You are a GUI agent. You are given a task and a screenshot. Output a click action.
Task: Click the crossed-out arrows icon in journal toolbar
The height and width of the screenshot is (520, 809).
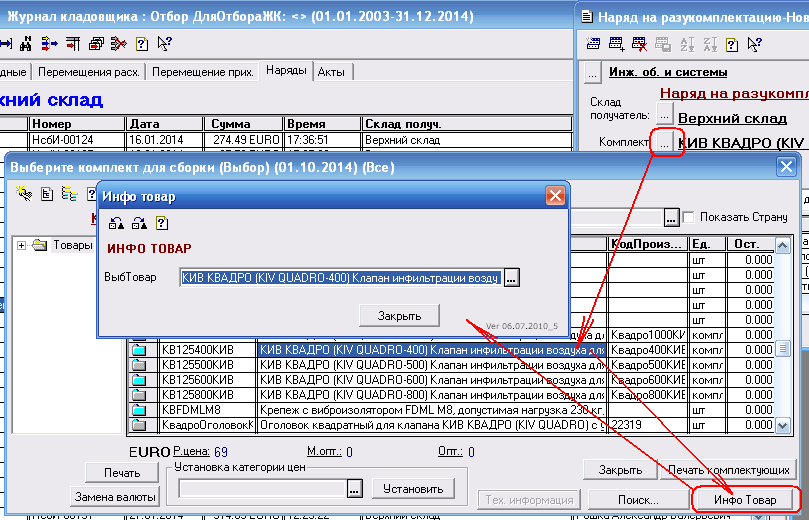[119, 44]
